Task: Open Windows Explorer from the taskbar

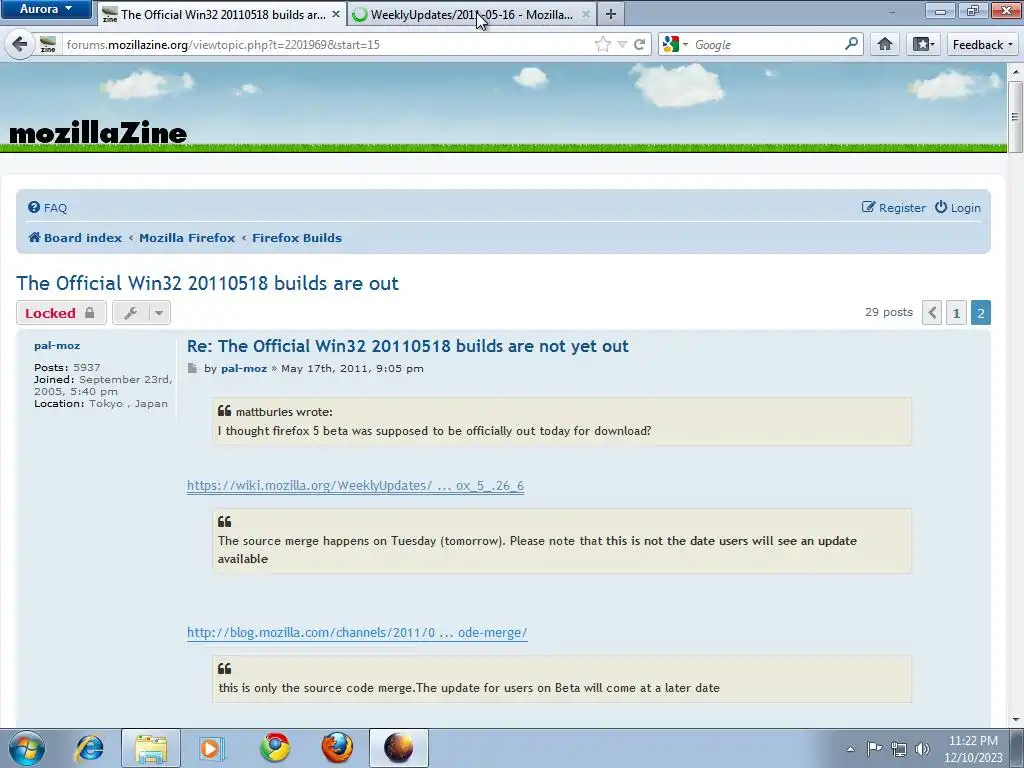Action: coord(151,748)
